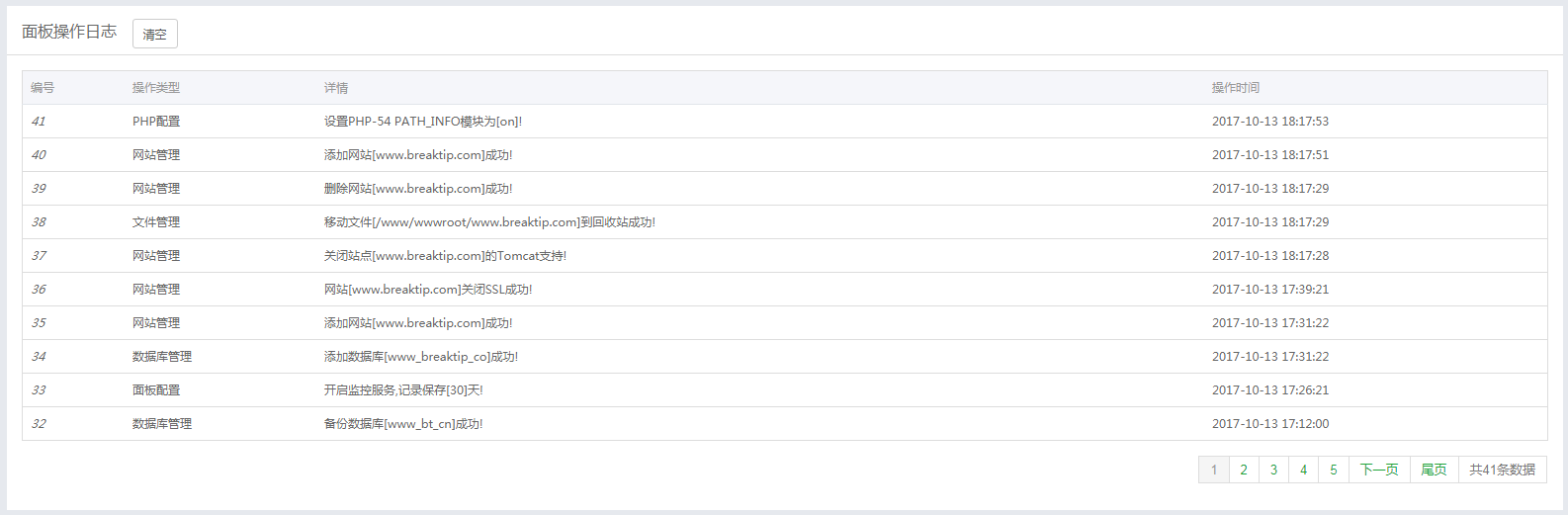Click the 操作时间 column header
This screenshot has width=1568, height=515.
pos(1236,88)
